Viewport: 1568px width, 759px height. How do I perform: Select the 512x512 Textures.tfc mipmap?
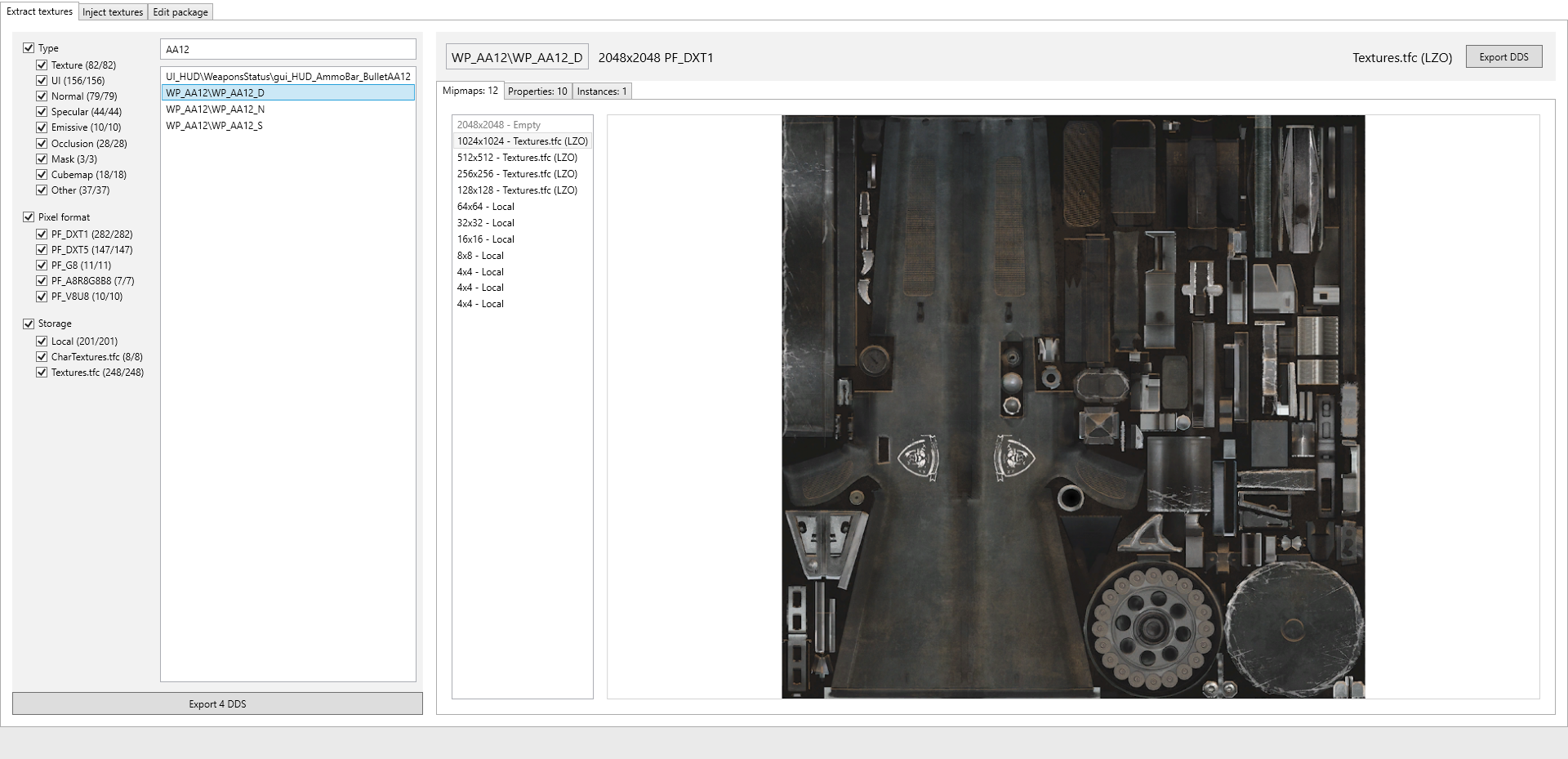(523, 158)
